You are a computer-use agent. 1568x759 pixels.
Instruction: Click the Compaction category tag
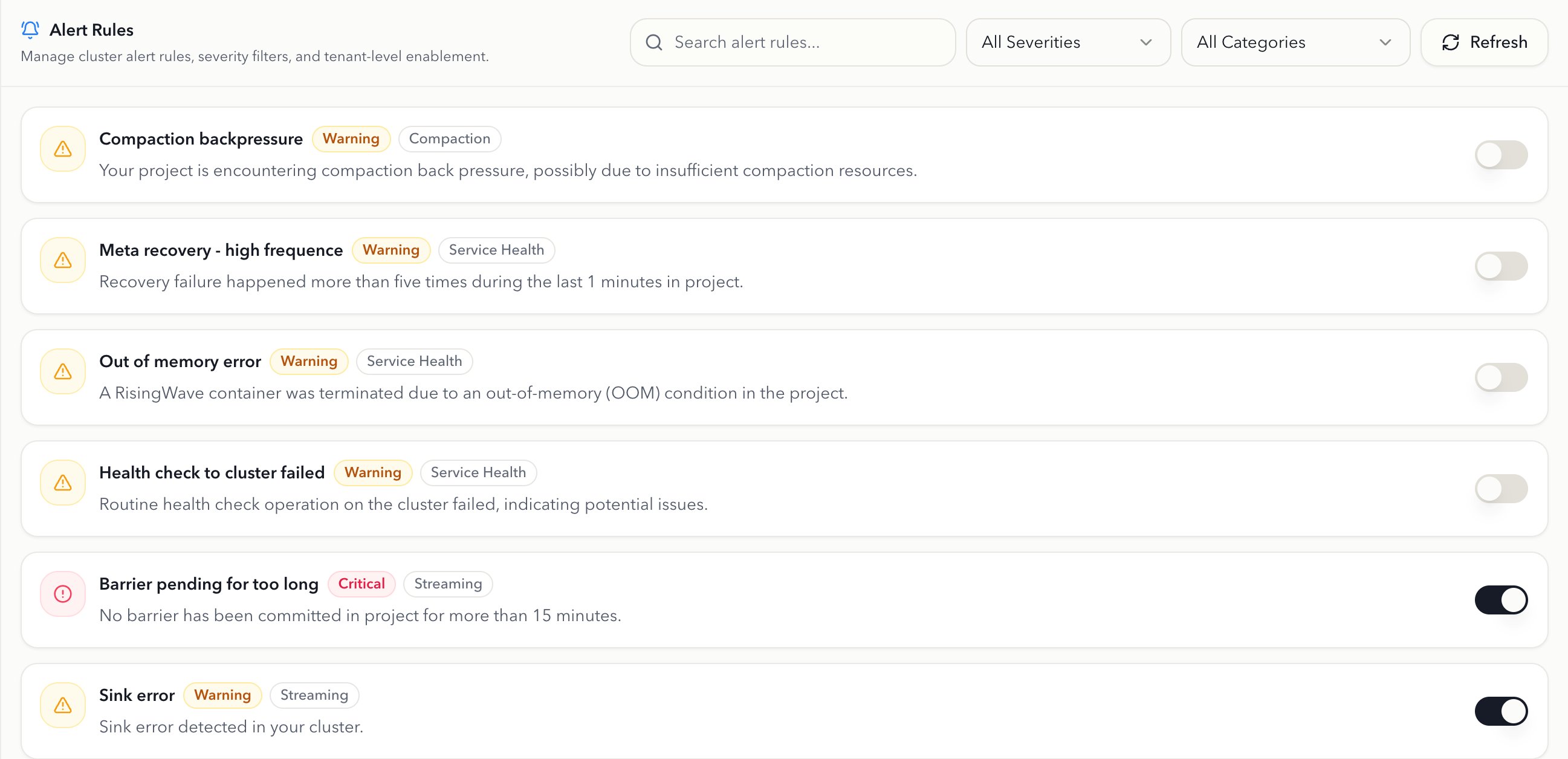click(x=449, y=139)
